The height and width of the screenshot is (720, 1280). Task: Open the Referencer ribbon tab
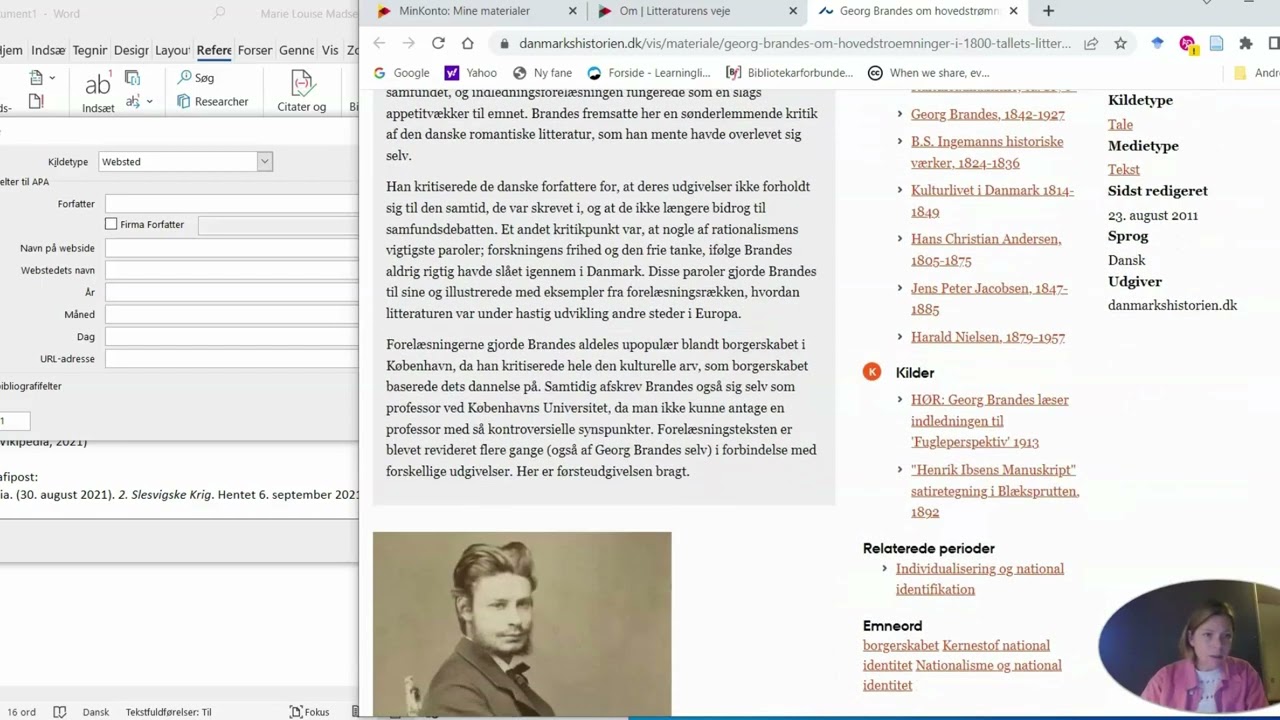214,50
